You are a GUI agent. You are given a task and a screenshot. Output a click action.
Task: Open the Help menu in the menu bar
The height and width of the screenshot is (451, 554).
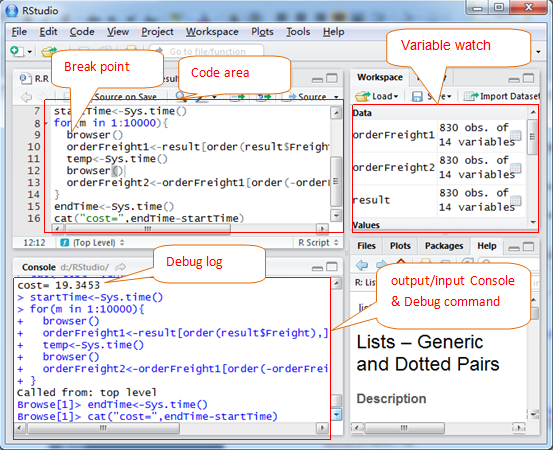point(334,32)
